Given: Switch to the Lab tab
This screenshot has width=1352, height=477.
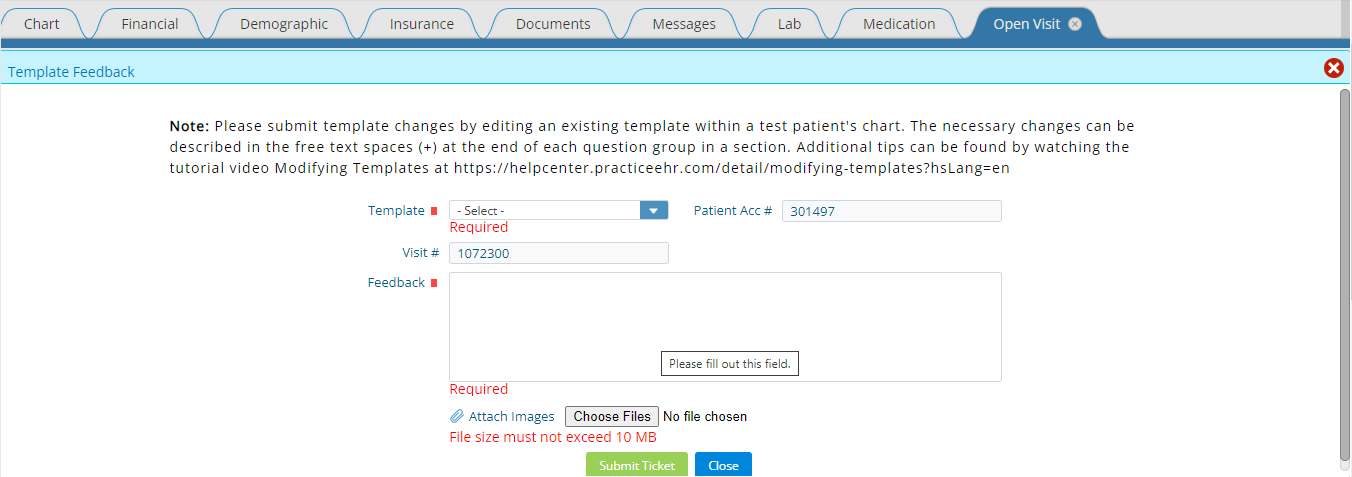Looking at the screenshot, I should tap(790, 24).
